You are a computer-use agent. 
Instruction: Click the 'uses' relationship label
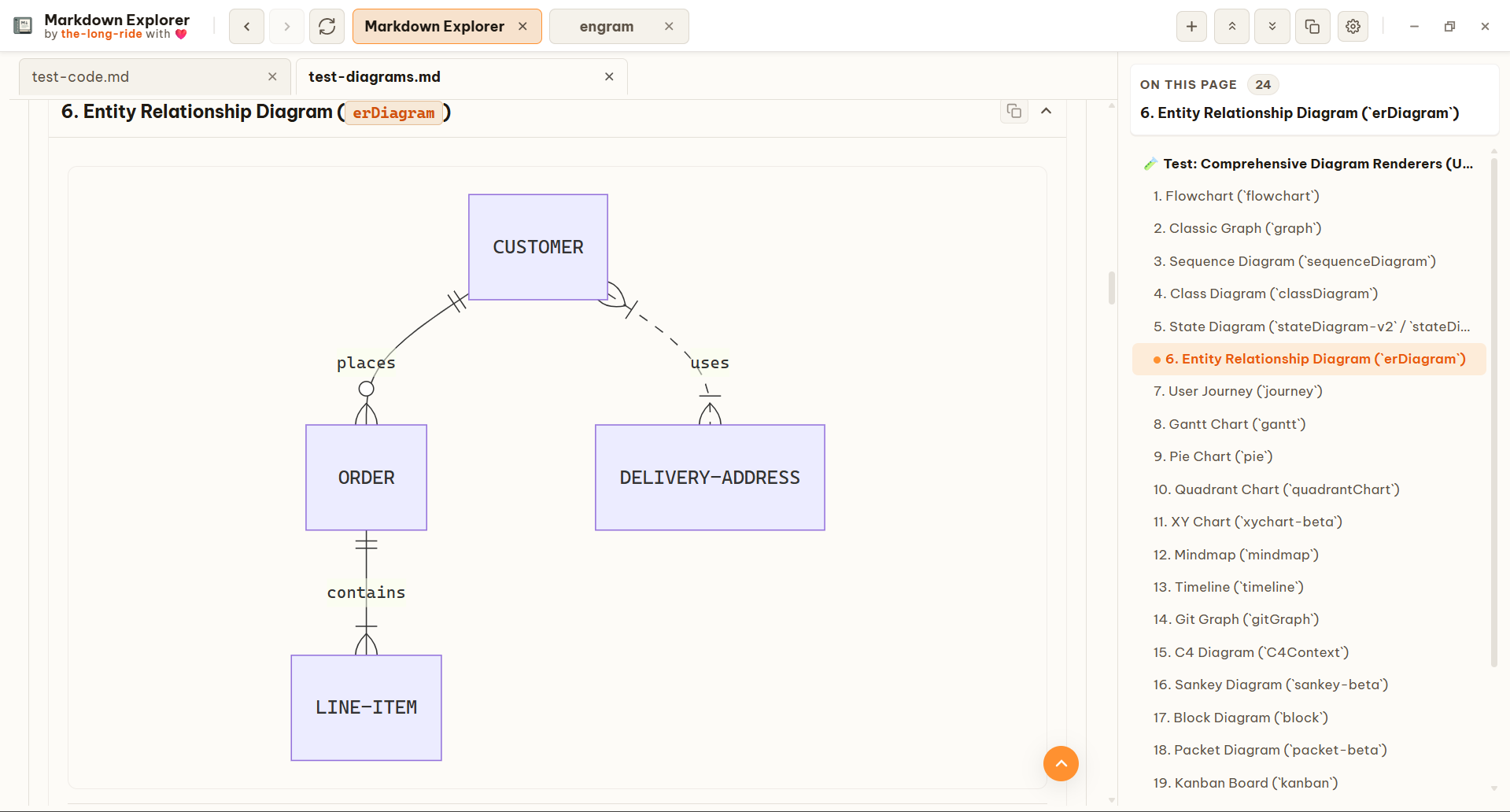pos(710,363)
